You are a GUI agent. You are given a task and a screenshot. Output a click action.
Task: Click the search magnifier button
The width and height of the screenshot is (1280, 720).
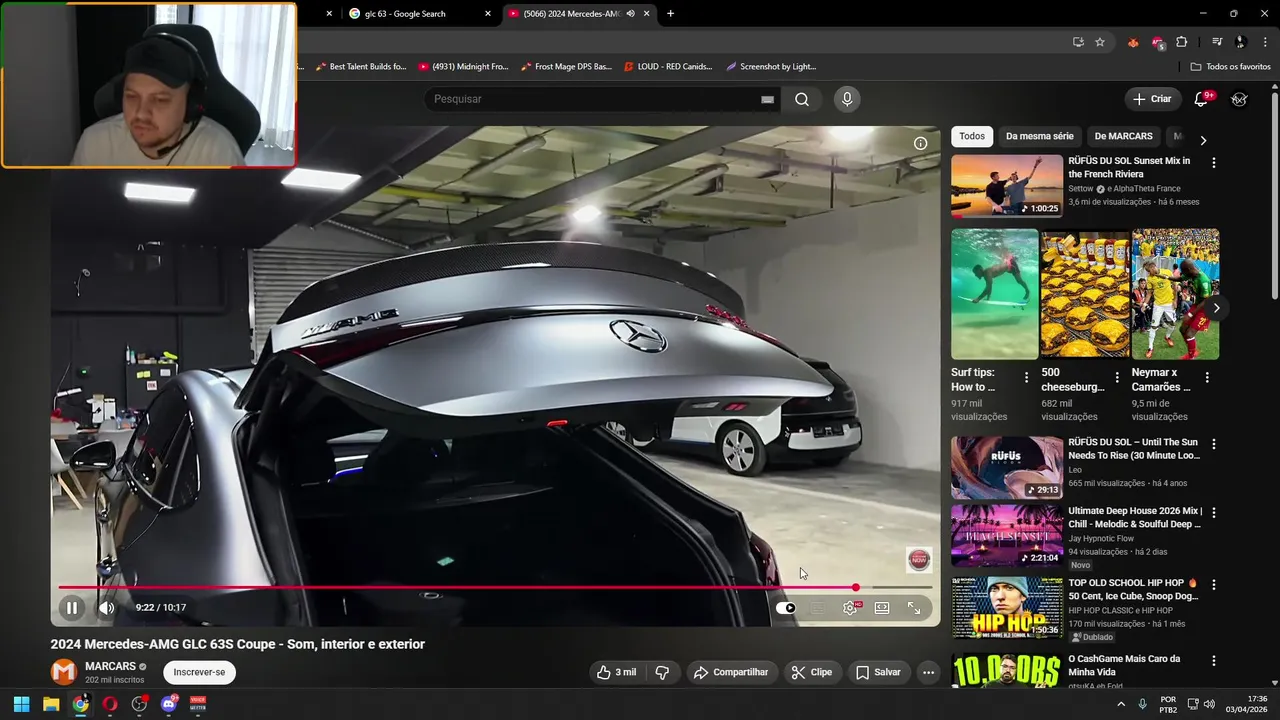pyautogui.click(x=802, y=99)
